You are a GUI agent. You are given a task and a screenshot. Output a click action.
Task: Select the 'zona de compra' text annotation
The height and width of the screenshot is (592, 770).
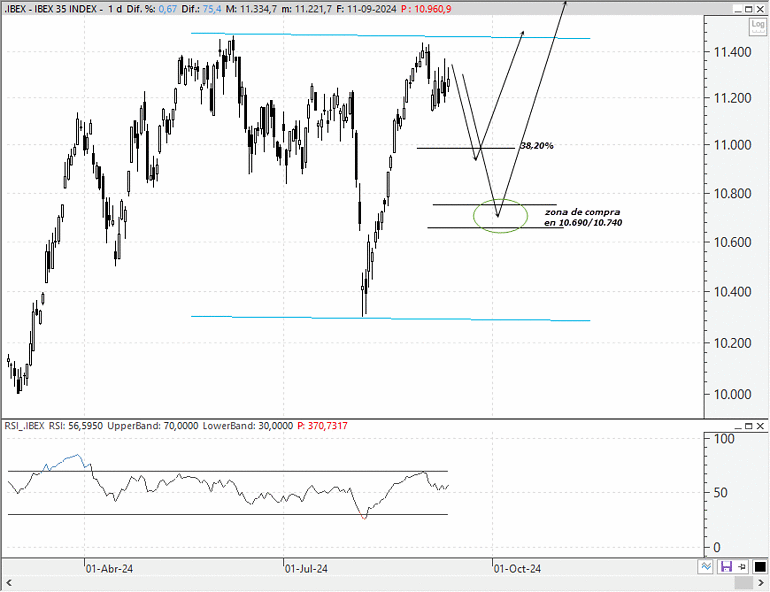point(583,217)
